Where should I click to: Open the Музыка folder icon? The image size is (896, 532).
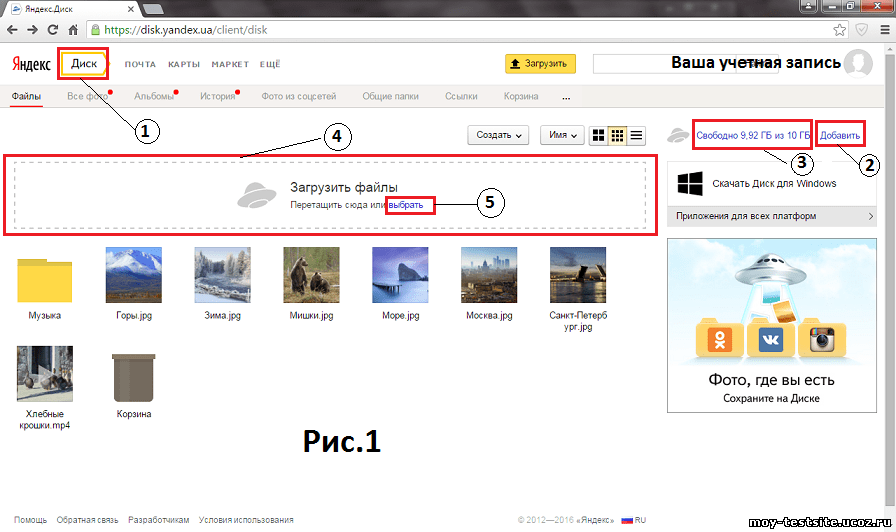click(x=45, y=278)
